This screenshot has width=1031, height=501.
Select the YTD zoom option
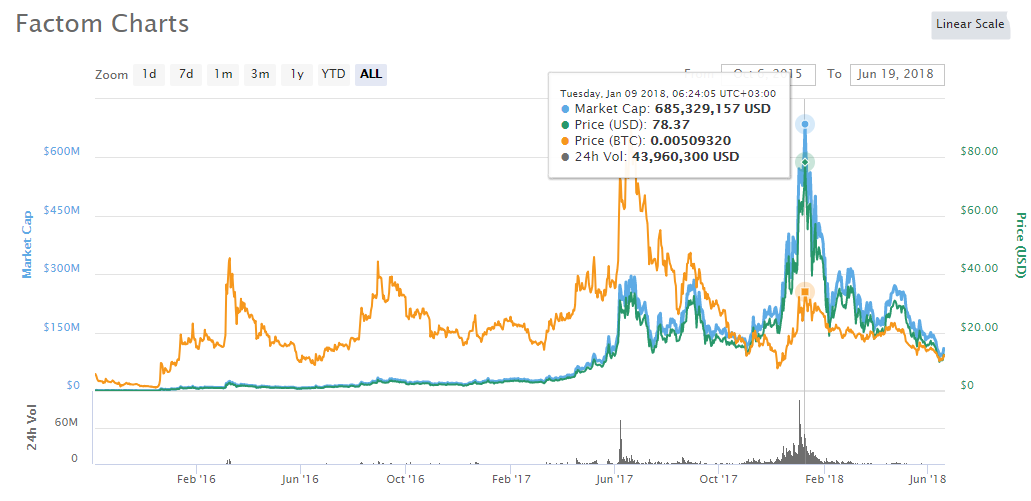333,74
